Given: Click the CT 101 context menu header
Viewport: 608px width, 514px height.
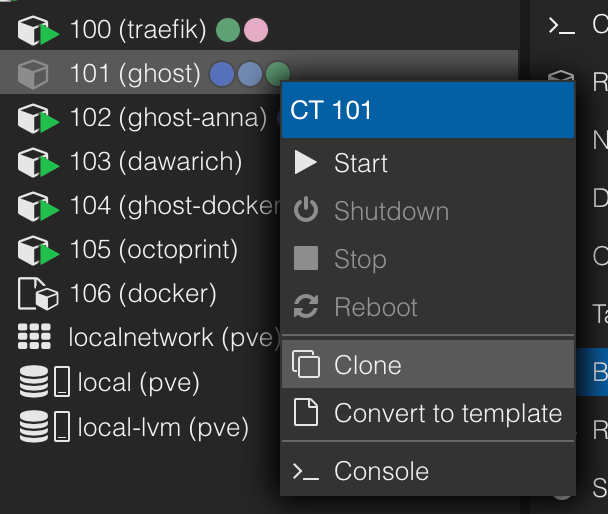Looking at the screenshot, I should [427, 110].
